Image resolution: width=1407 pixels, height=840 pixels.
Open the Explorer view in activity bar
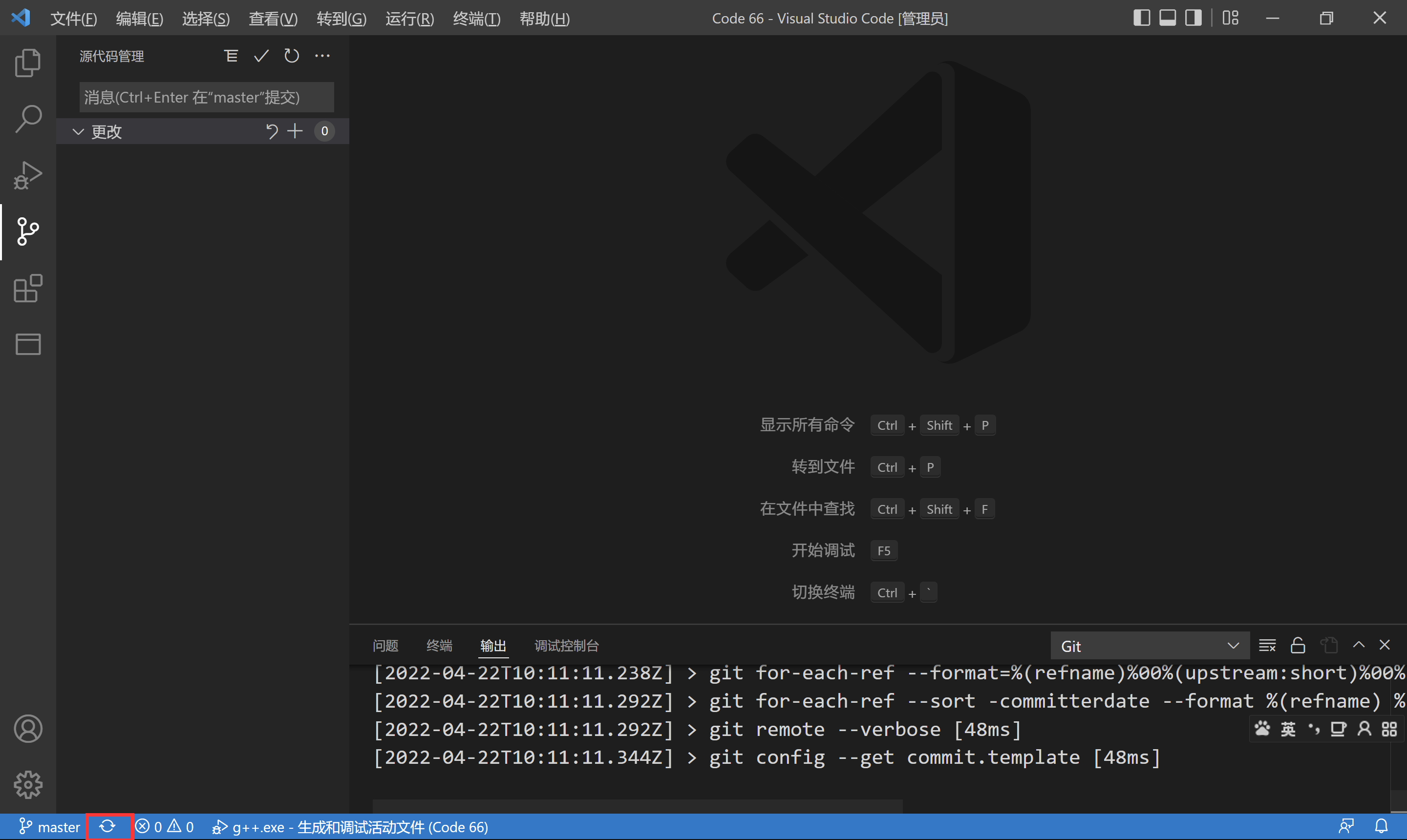point(28,63)
